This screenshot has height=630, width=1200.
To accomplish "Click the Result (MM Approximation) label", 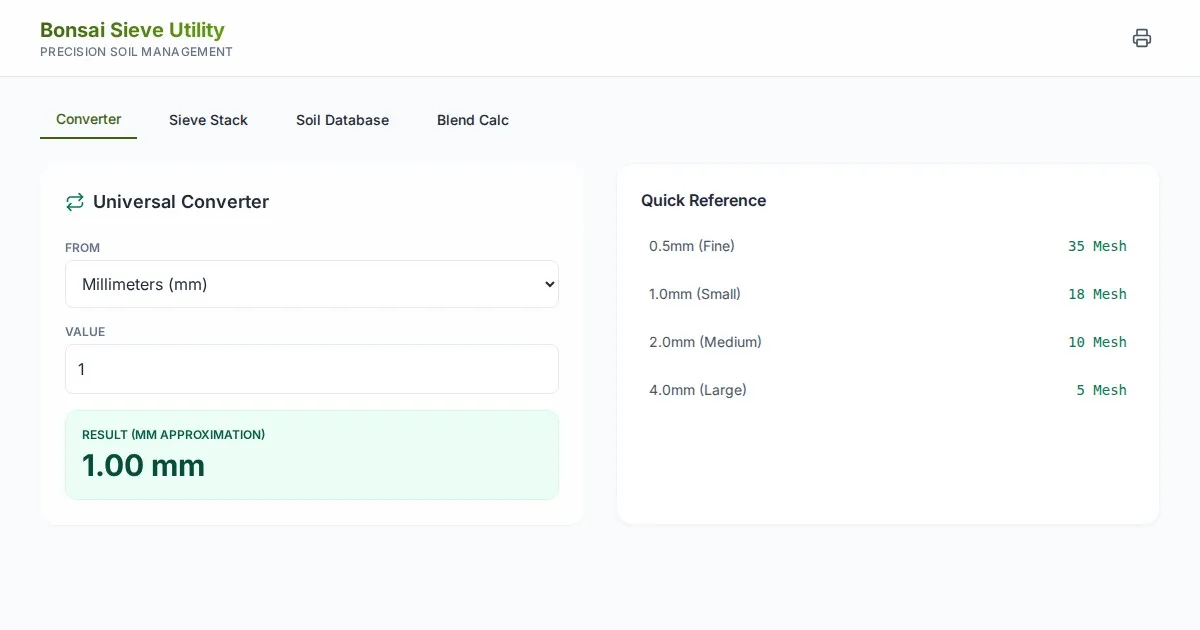I will [x=173, y=435].
